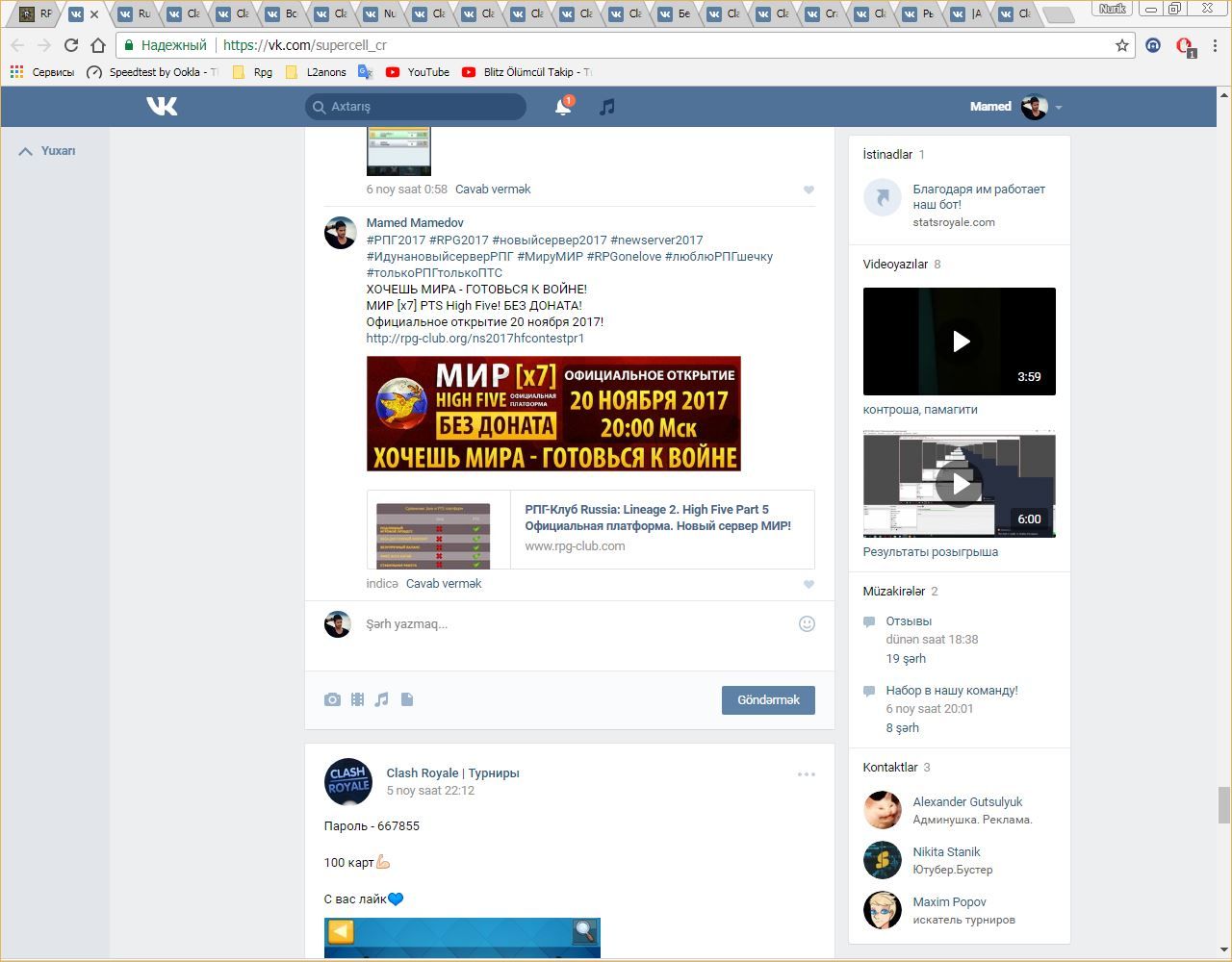The width and height of the screenshot is (1232, 962).
Task: Go back to previous page
Action: tap(17, 45)
